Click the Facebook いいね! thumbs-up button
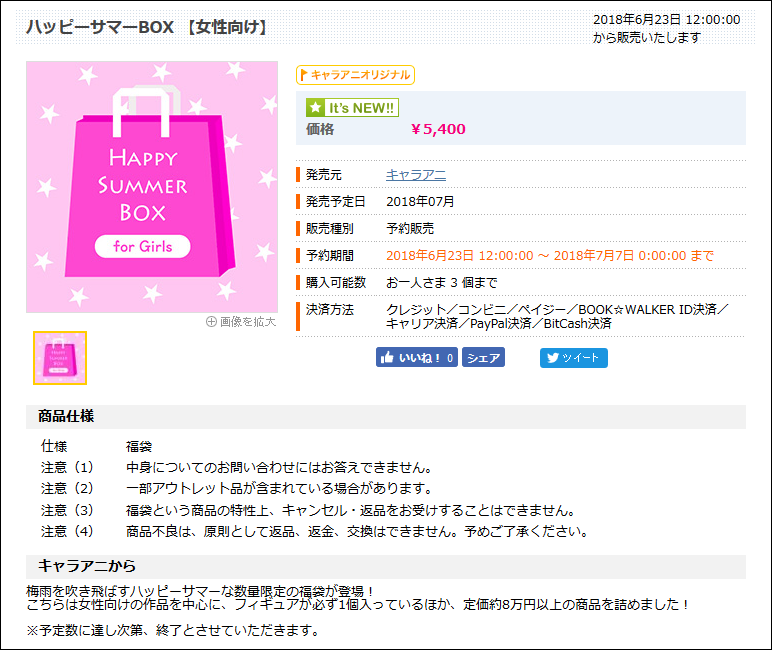772x650 pixels. tap(410, 358)
